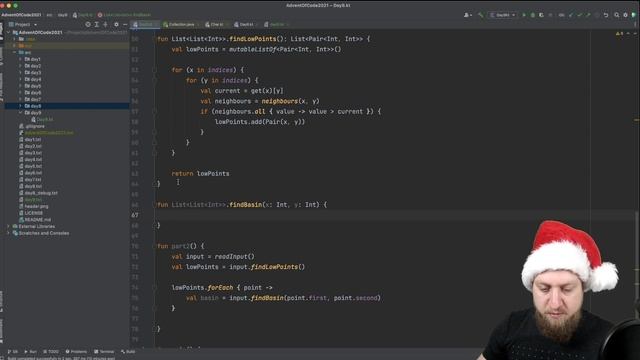Open the Build tool window
The image size is (640, 360).
point(128,351)
